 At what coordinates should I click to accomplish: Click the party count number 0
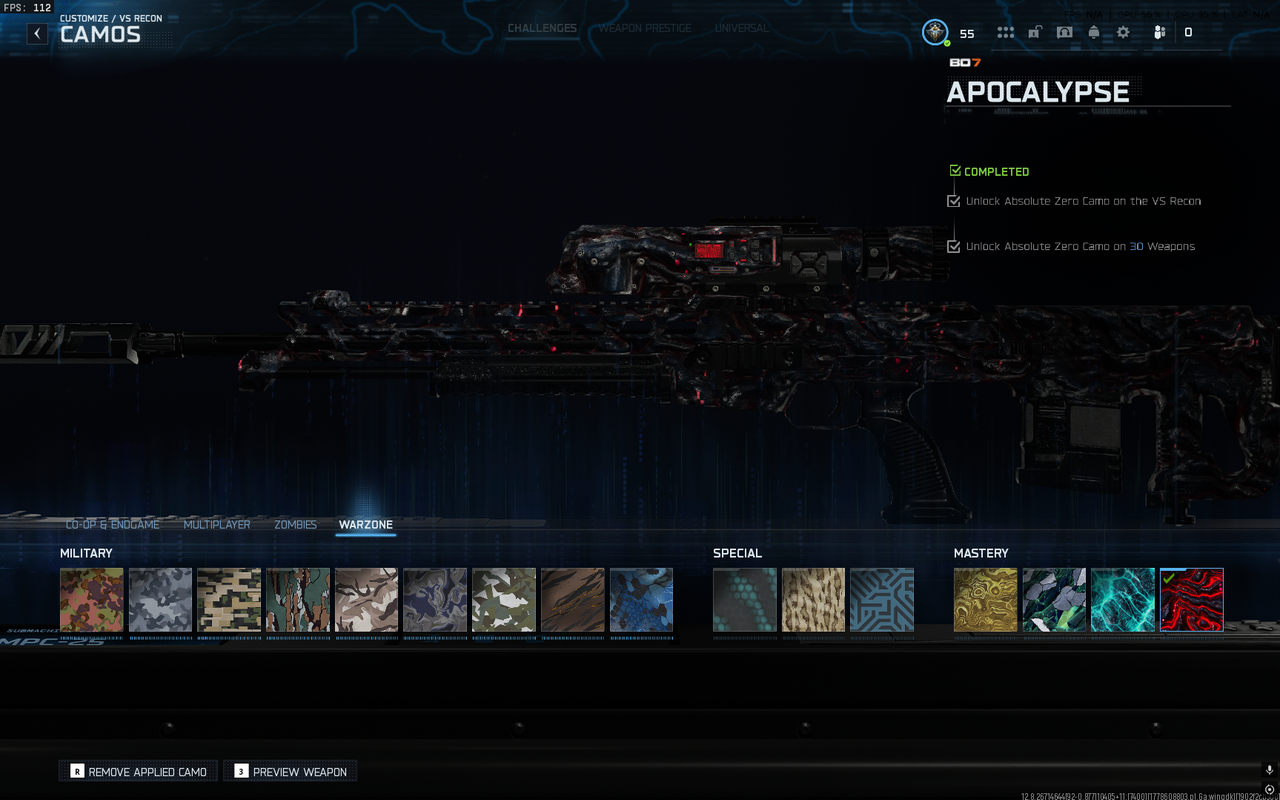pyautogui.click(x=1188, y=33)
